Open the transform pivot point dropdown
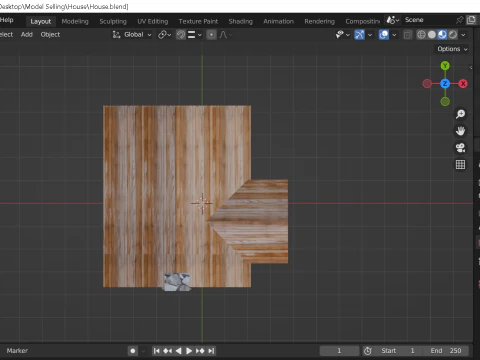 click(x=164, y=34)
